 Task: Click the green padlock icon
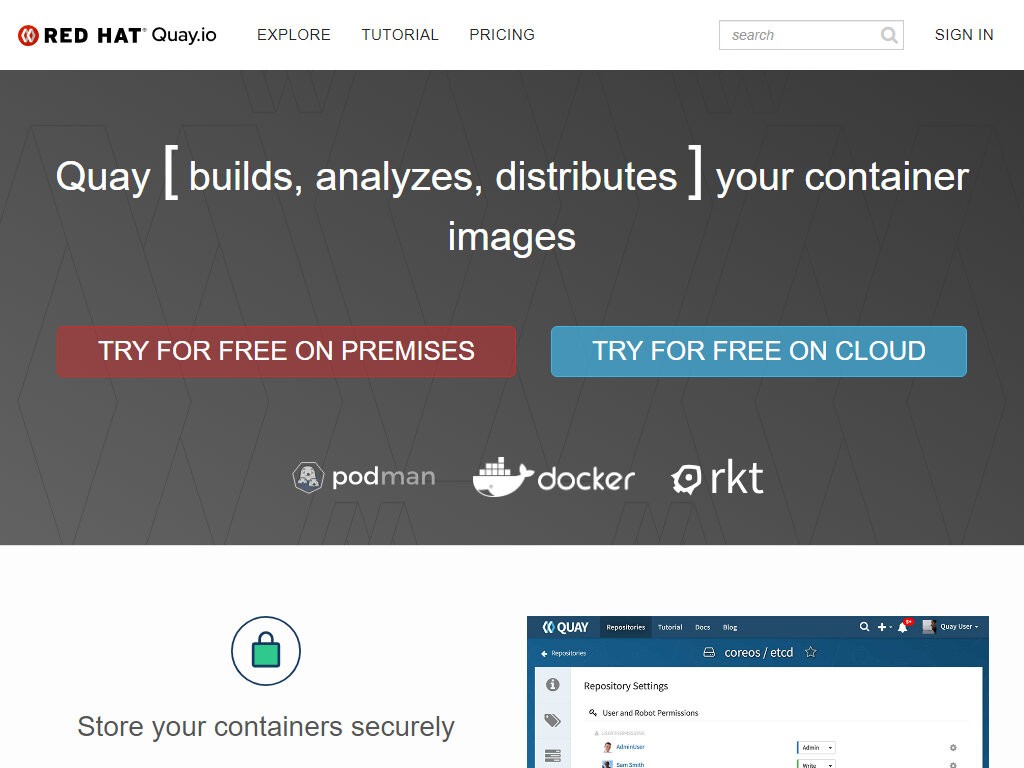click(x=266, y=650)
